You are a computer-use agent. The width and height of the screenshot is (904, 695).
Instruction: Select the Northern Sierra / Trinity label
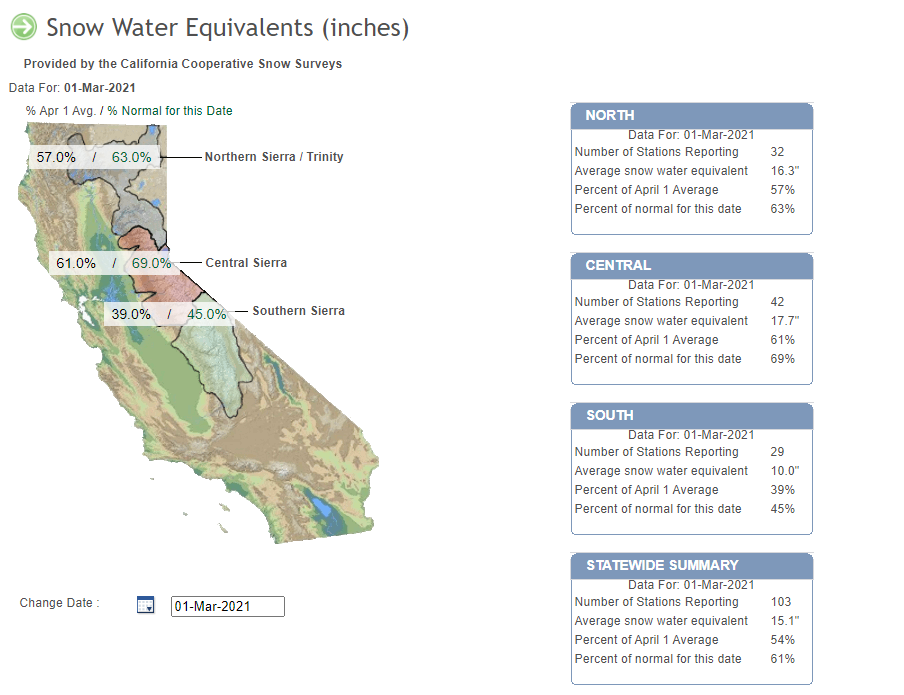click(x=274, y=157)
